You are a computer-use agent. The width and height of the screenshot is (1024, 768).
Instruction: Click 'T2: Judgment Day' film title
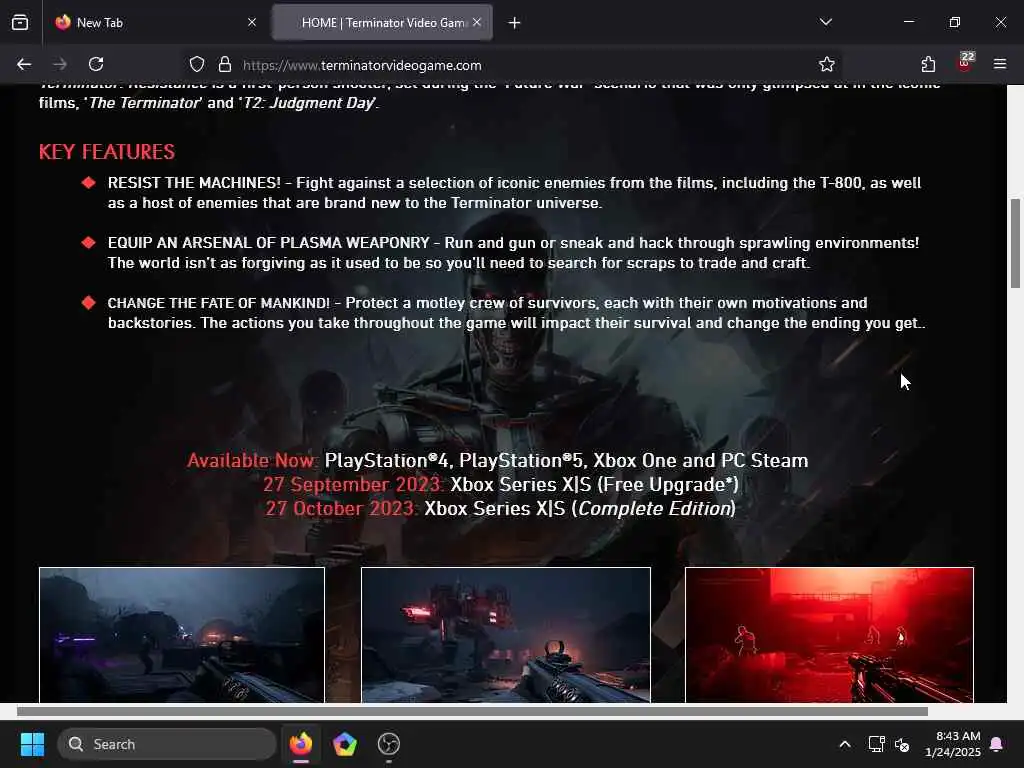[x=308, y=103]
